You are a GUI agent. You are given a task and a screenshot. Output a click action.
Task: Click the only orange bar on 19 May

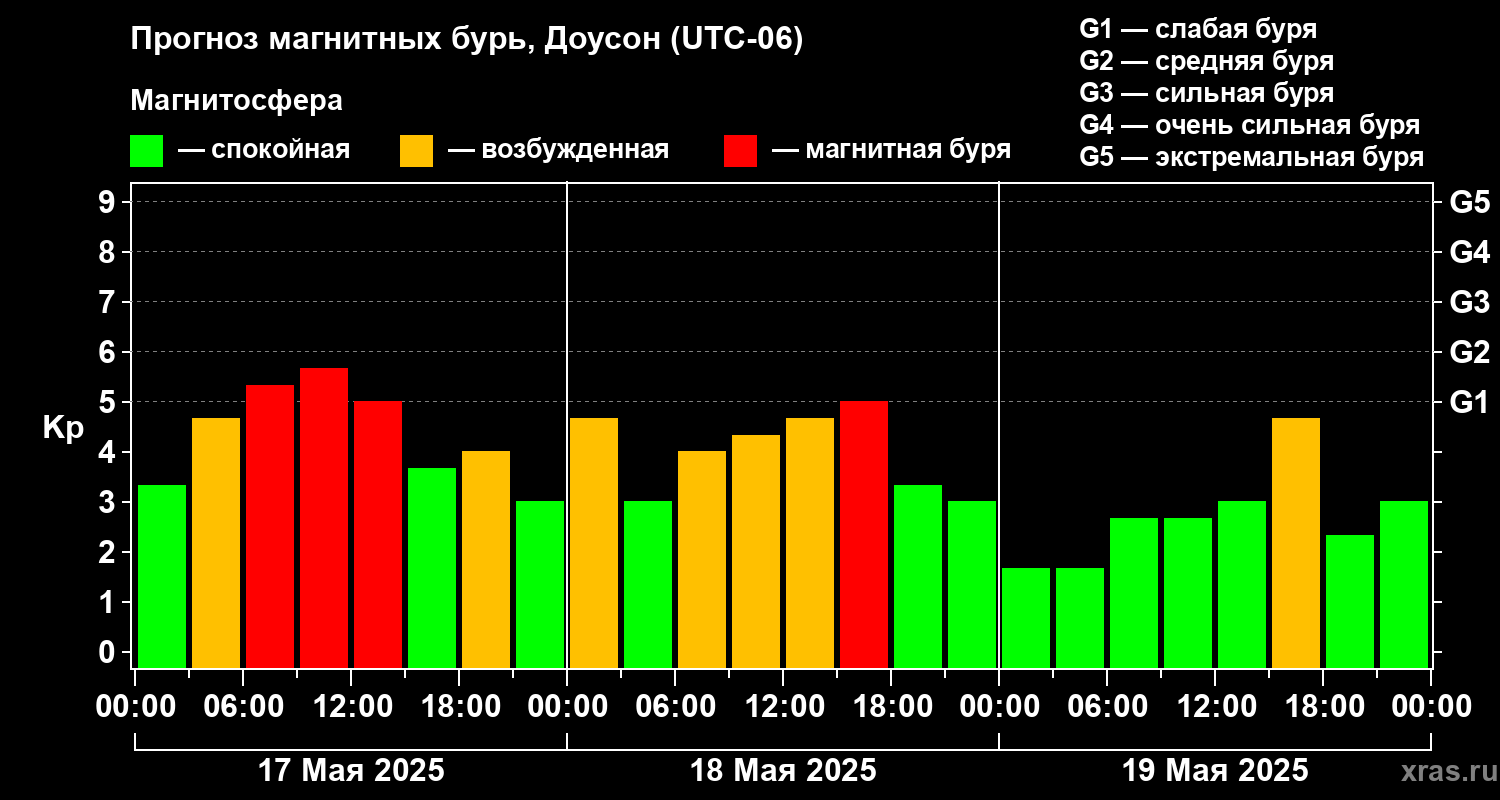click(1296, 543)
